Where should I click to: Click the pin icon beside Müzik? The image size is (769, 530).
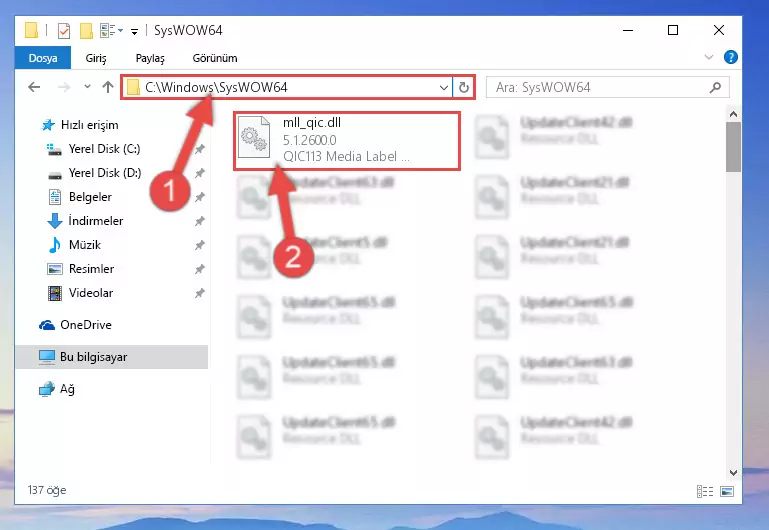tap(200, 245)
